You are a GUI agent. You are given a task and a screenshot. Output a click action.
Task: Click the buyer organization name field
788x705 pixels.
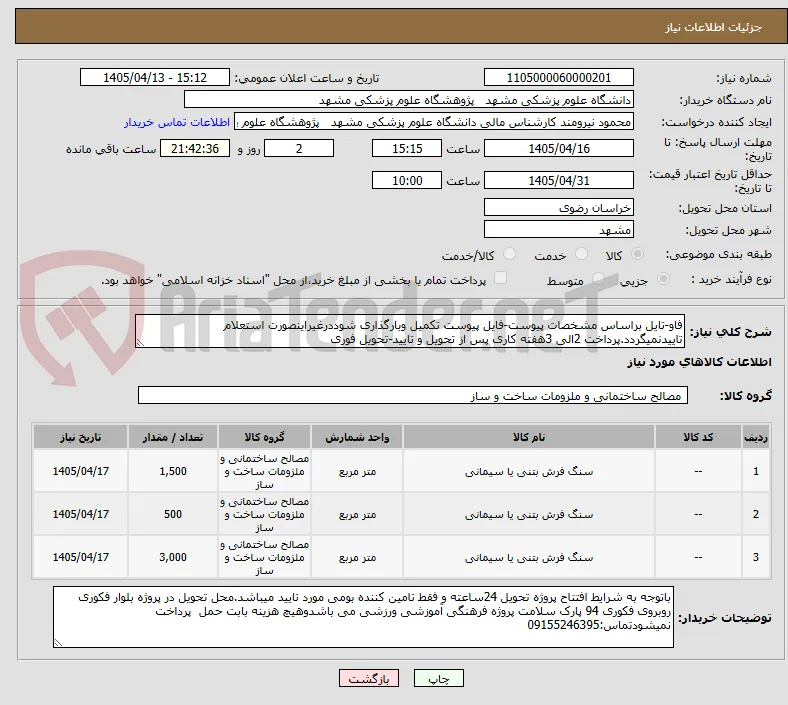pyautogui.click(x=409, y=99)
